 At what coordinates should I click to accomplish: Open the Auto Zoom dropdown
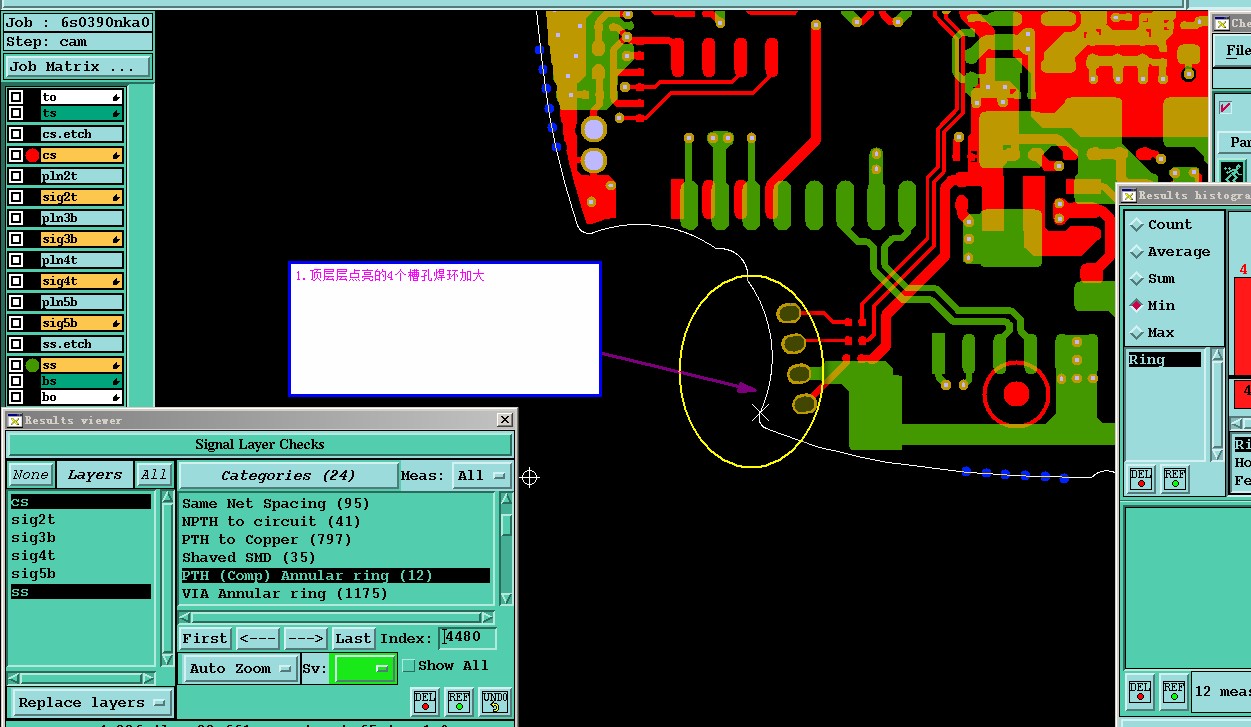click(x=240, y=668)
